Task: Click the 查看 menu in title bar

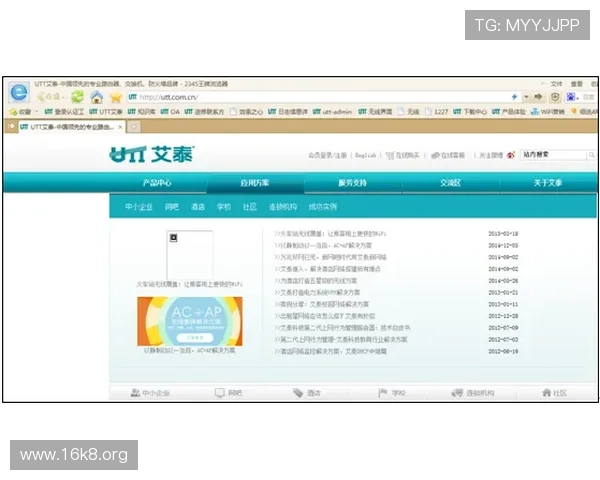Action: coord(576,84)
